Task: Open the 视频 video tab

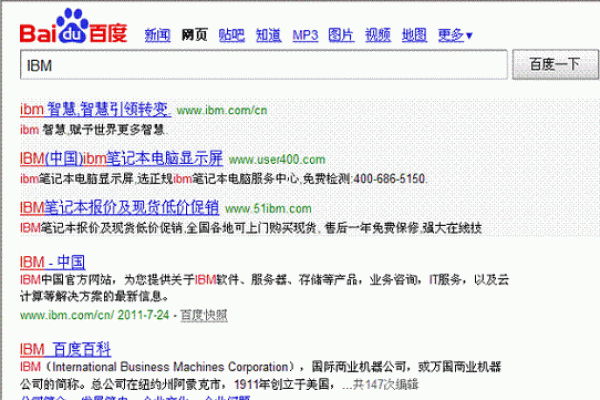Action: coord(378,35)
